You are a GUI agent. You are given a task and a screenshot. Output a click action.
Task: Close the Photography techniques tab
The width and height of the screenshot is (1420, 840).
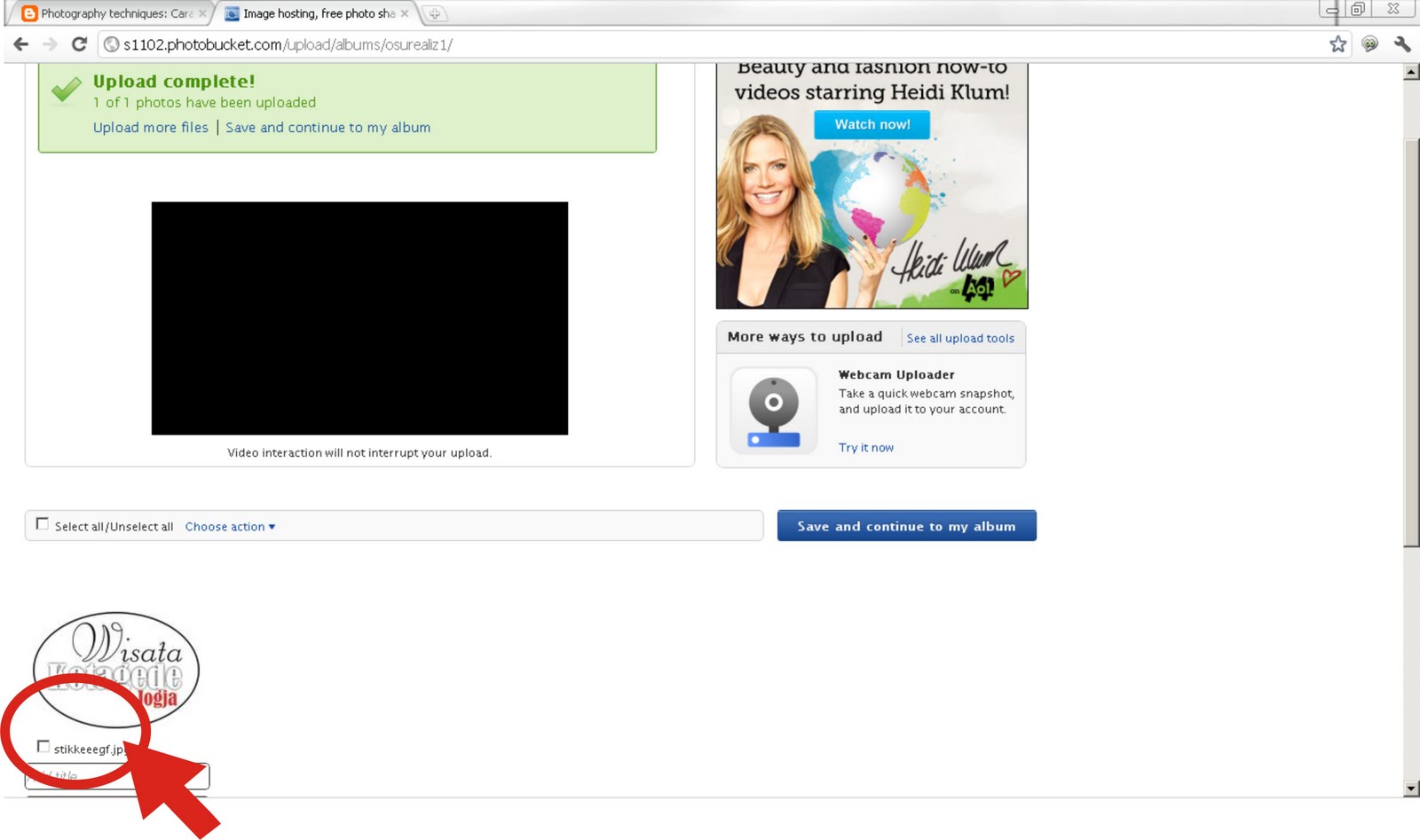(x=202, y=13)
